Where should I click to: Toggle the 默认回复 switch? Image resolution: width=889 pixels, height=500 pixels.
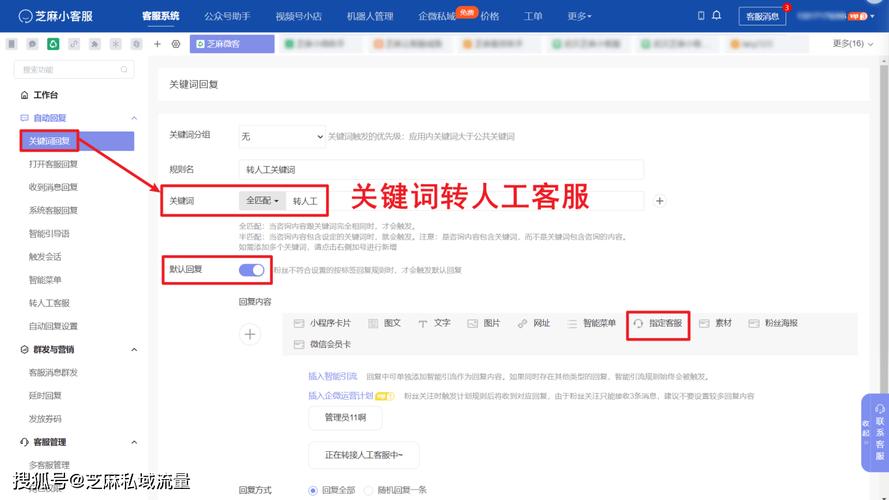(x=252, y=270)
